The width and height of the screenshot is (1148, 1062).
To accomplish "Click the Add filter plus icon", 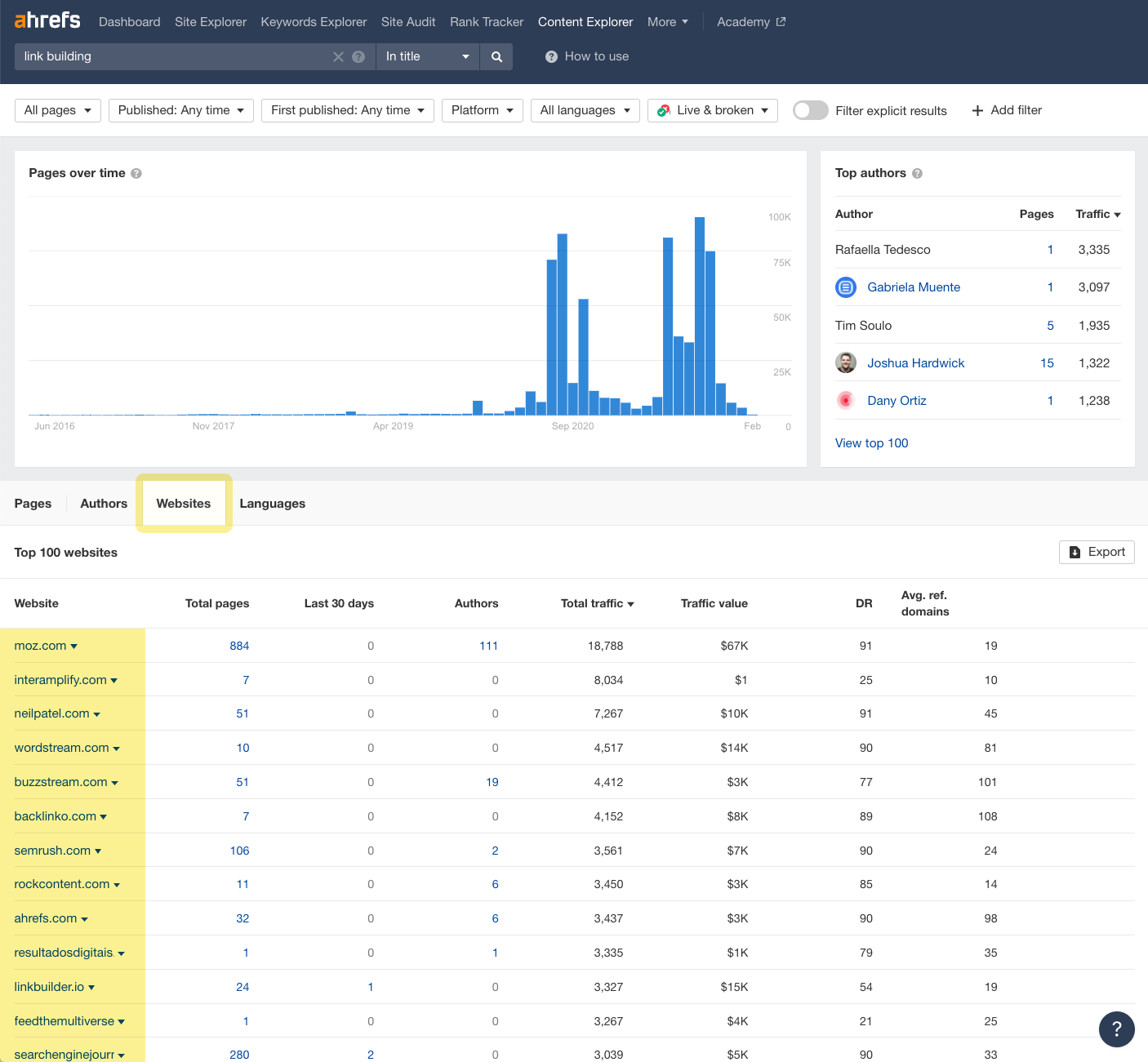I will pos(977,110).
